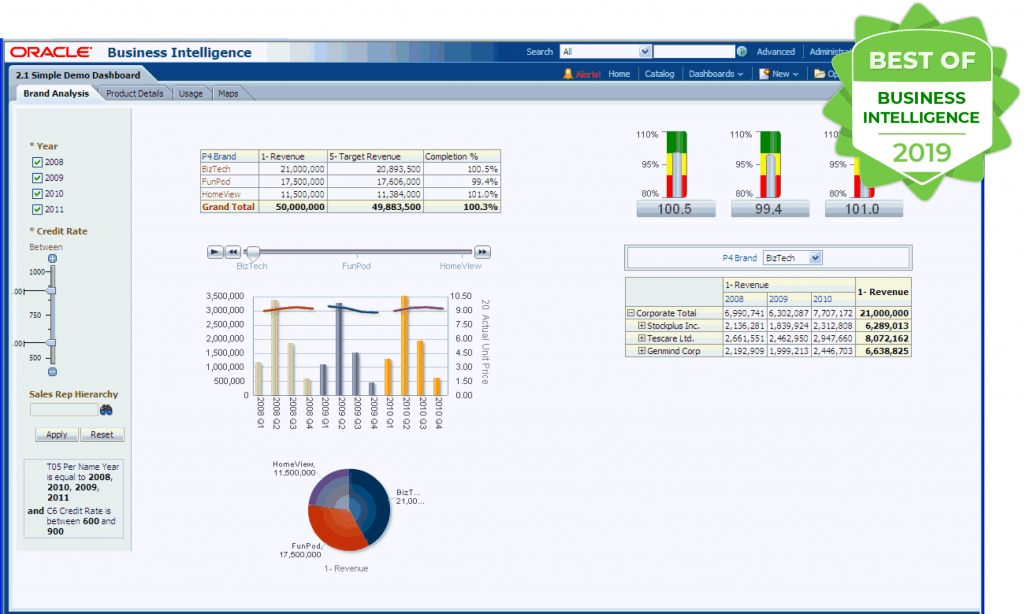The height and width of the screenshot is (614, 1024).
Task: Open the Catalog link in the navigation
Action: tap(659, 74)
